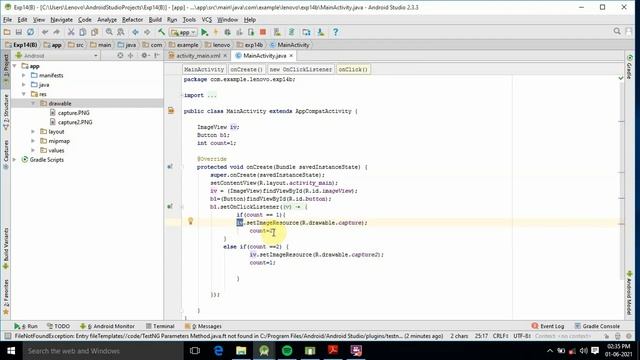Click the Open file toolbar icon
The image size is (640, 360).
tap(7, 32)
